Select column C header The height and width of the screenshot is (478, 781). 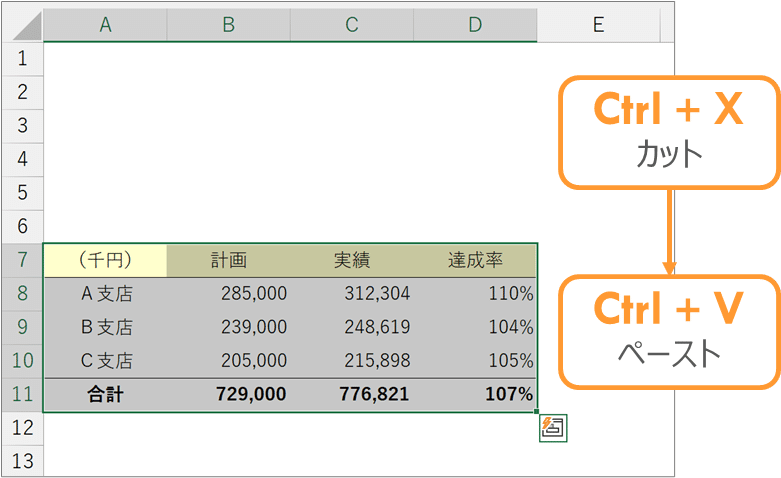[352, 25]
